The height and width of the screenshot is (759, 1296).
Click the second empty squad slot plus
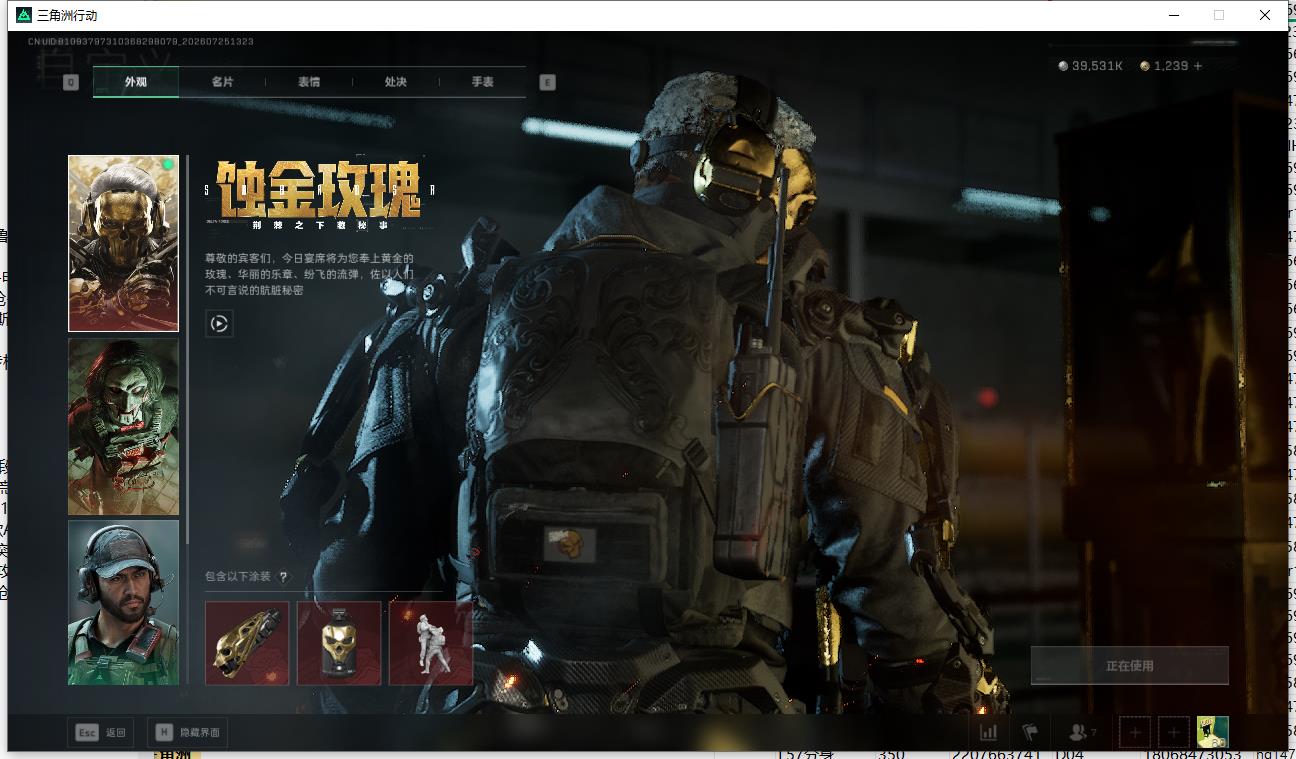1174,733
